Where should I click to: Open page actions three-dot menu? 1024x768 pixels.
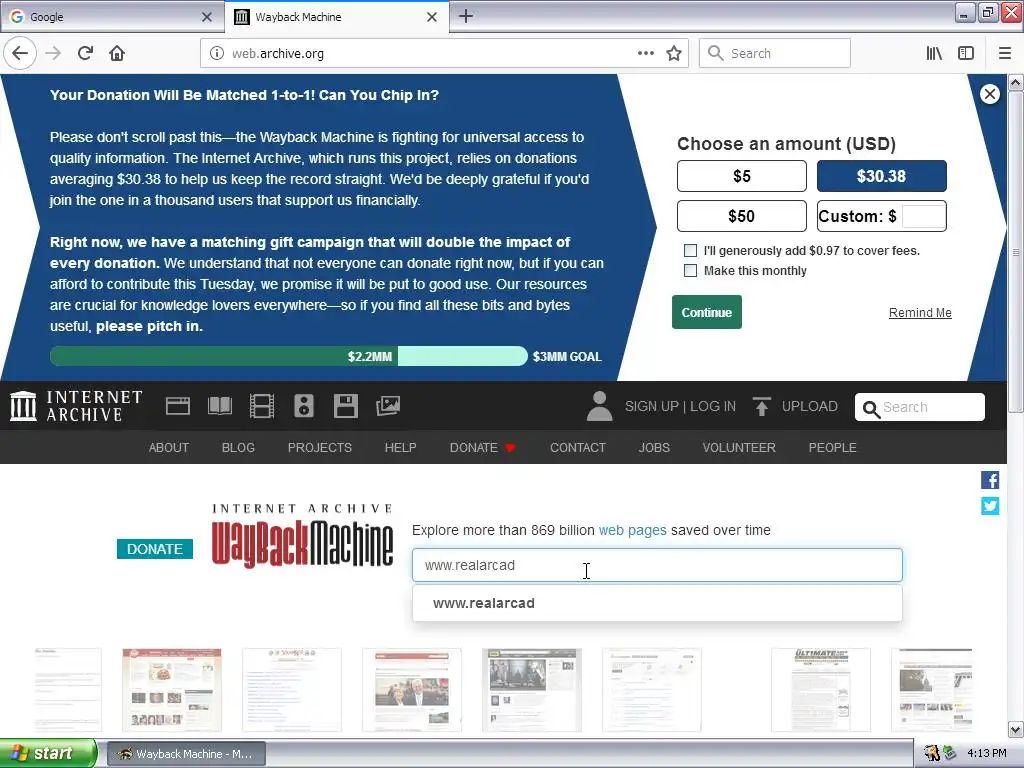(645, 53)
